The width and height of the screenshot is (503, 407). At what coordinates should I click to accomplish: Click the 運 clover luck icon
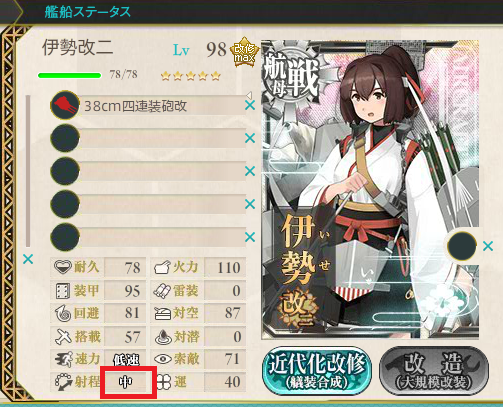tap(163, 382)
